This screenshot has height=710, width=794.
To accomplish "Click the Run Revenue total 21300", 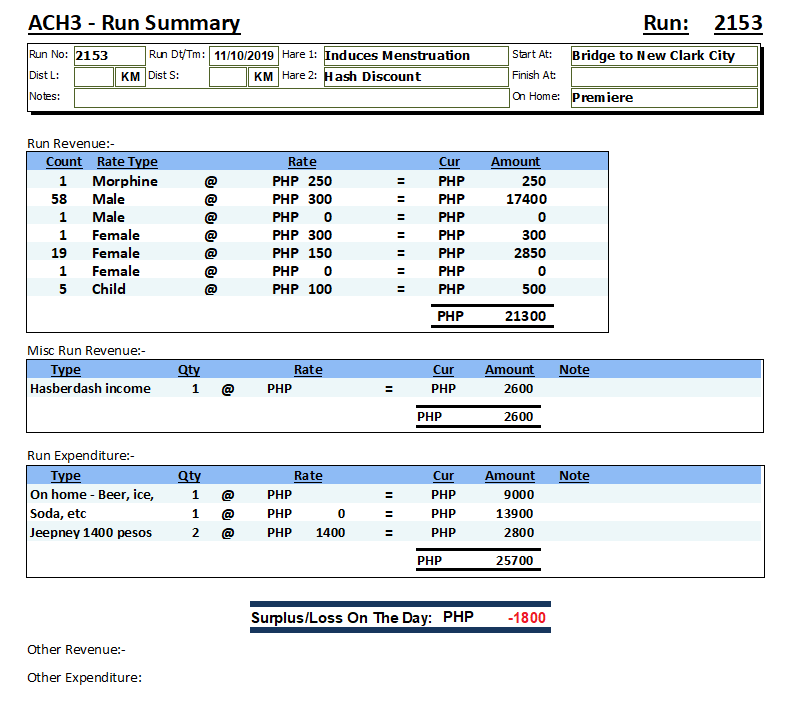I will [526, 316].
